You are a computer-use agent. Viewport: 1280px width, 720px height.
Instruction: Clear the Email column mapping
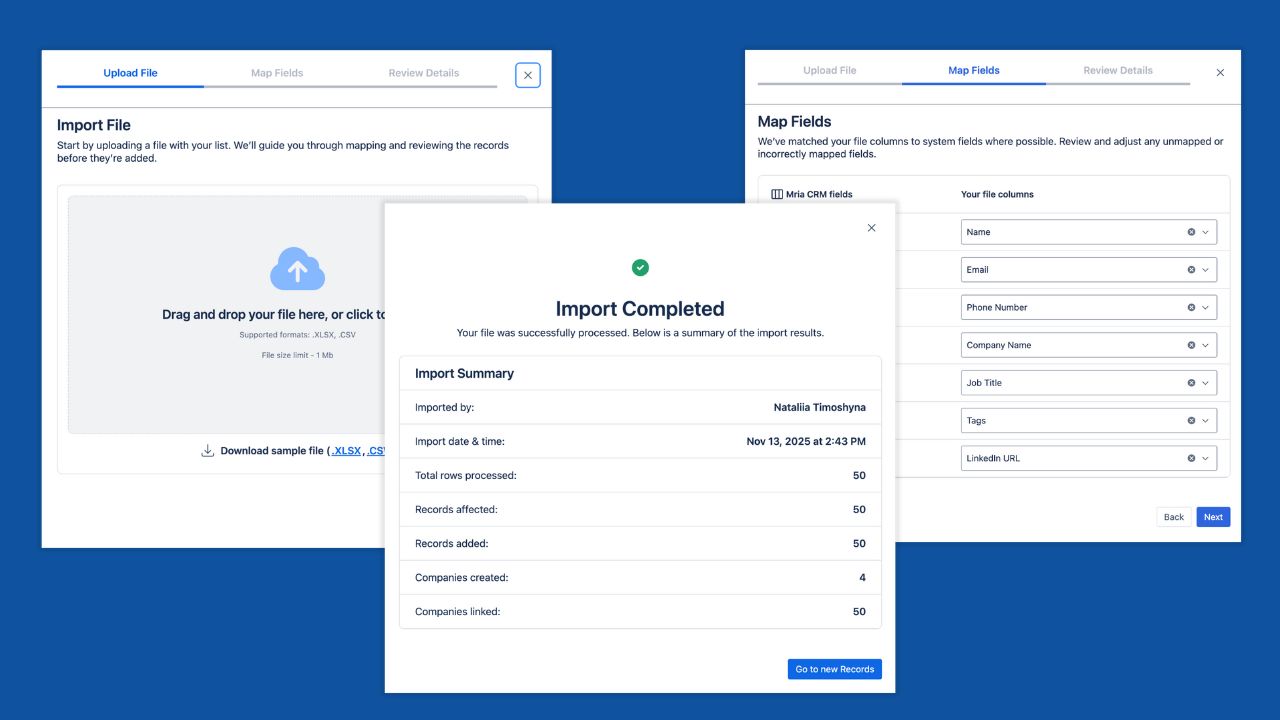[1191, 270]
